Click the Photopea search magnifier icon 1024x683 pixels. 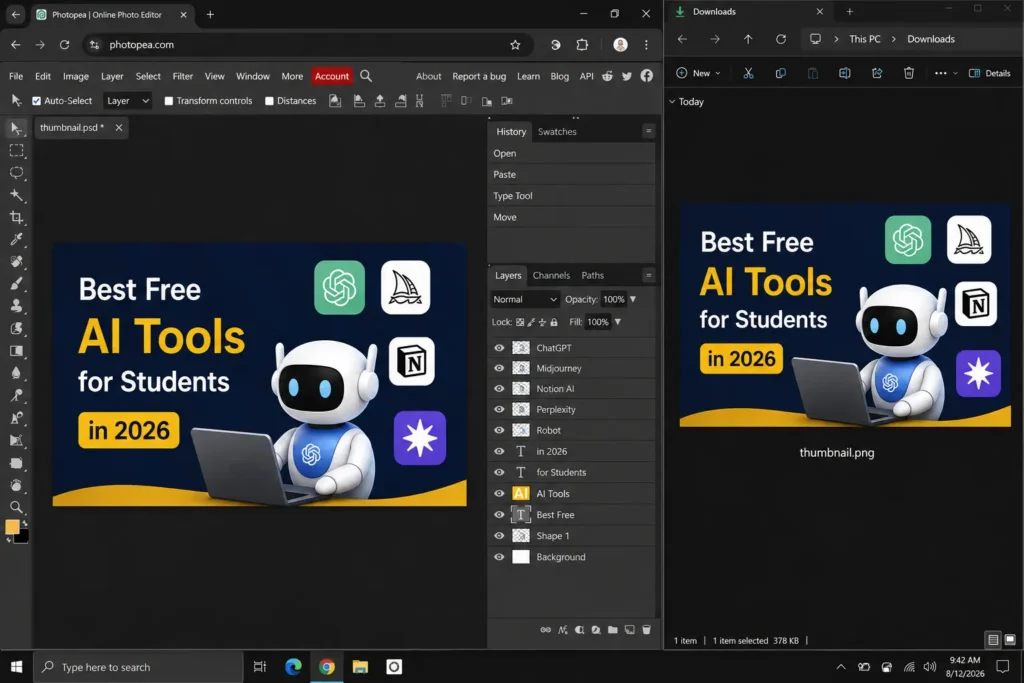(x=366, y=76)
